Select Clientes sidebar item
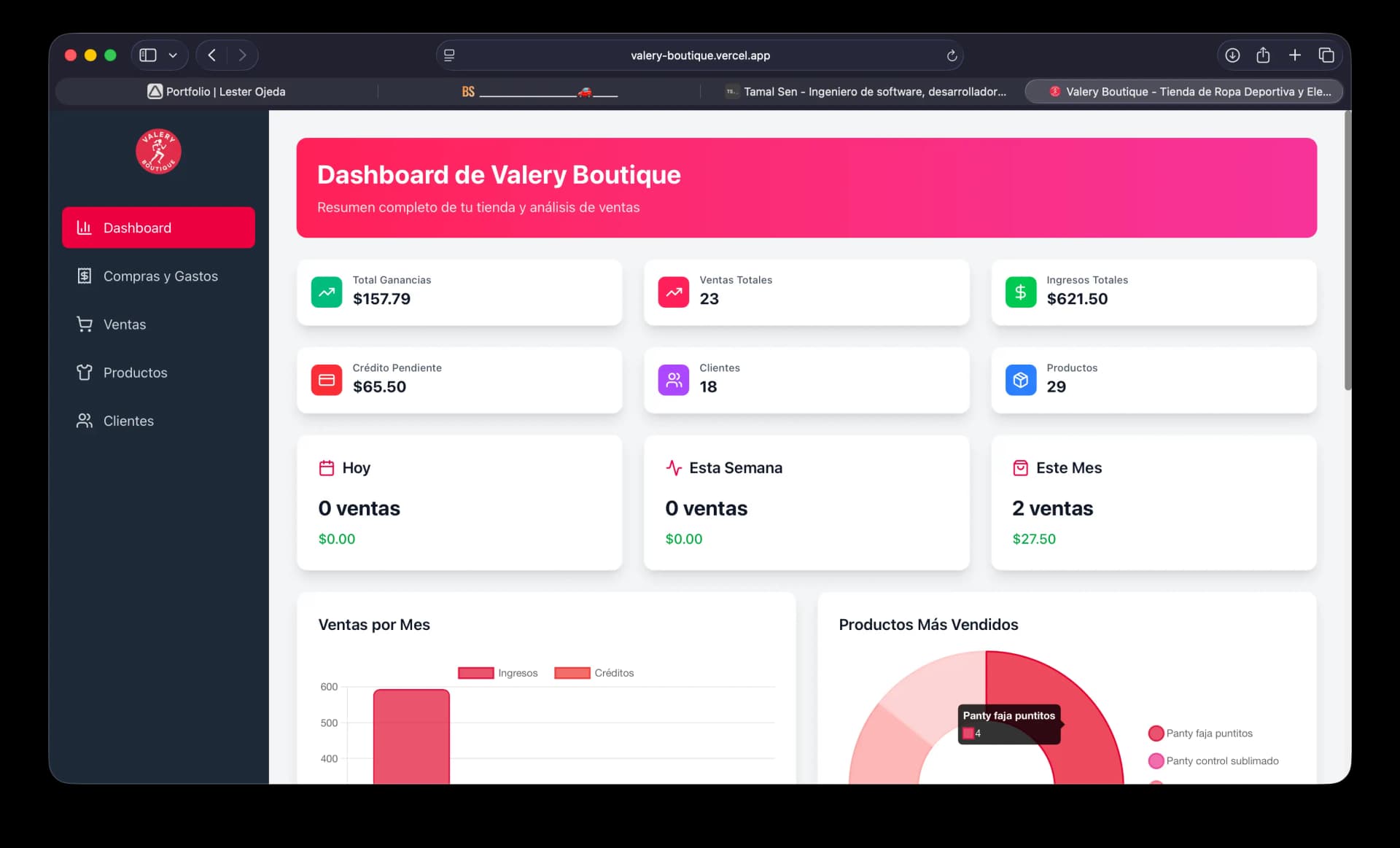 click(x=128, y=421)
